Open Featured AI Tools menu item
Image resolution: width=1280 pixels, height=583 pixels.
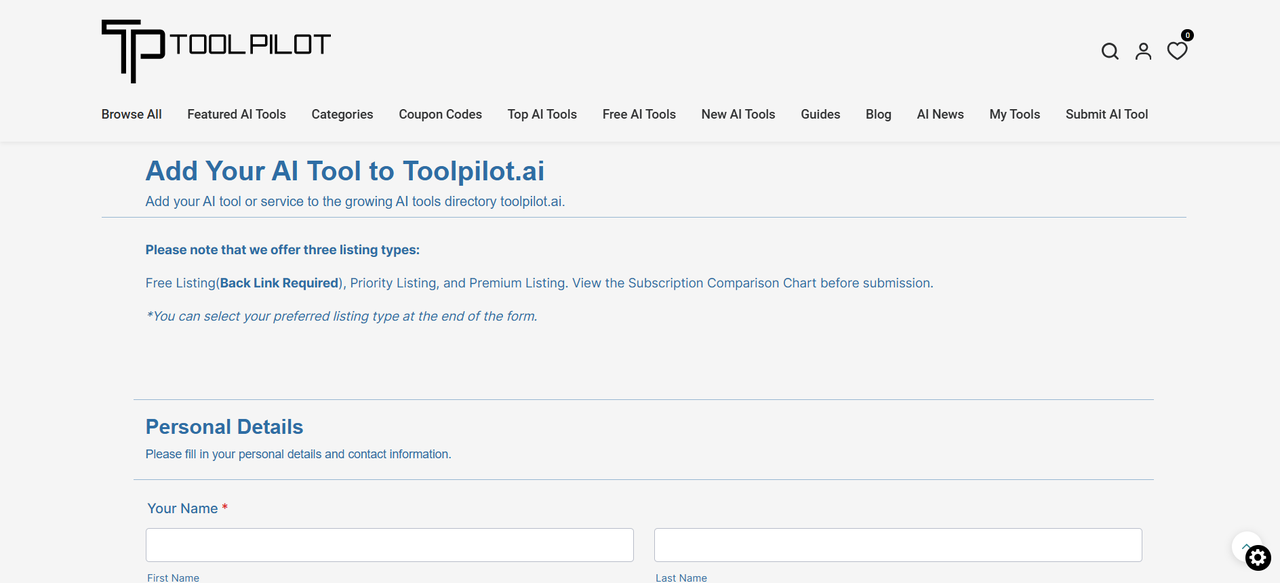tap(236, 114)
